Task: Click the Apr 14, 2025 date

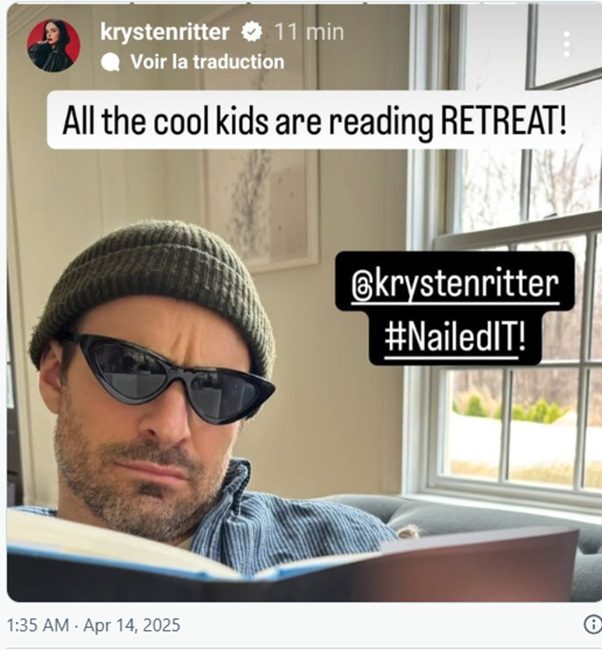Action: (x=131, y=625)
